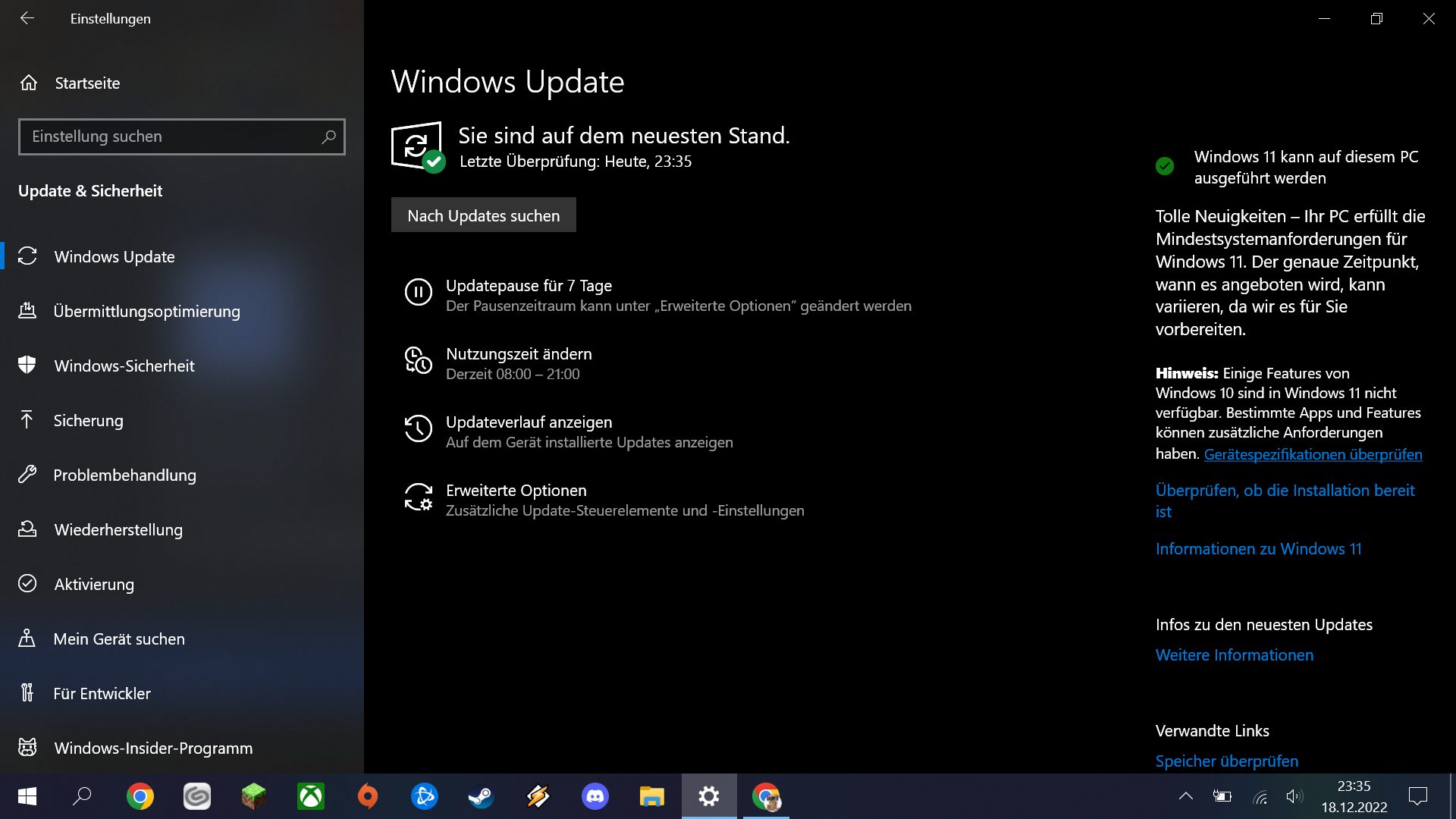Show hidden tray icons chevron
This screenshot has height=819, width=1456.
(x=1186, y=796)
